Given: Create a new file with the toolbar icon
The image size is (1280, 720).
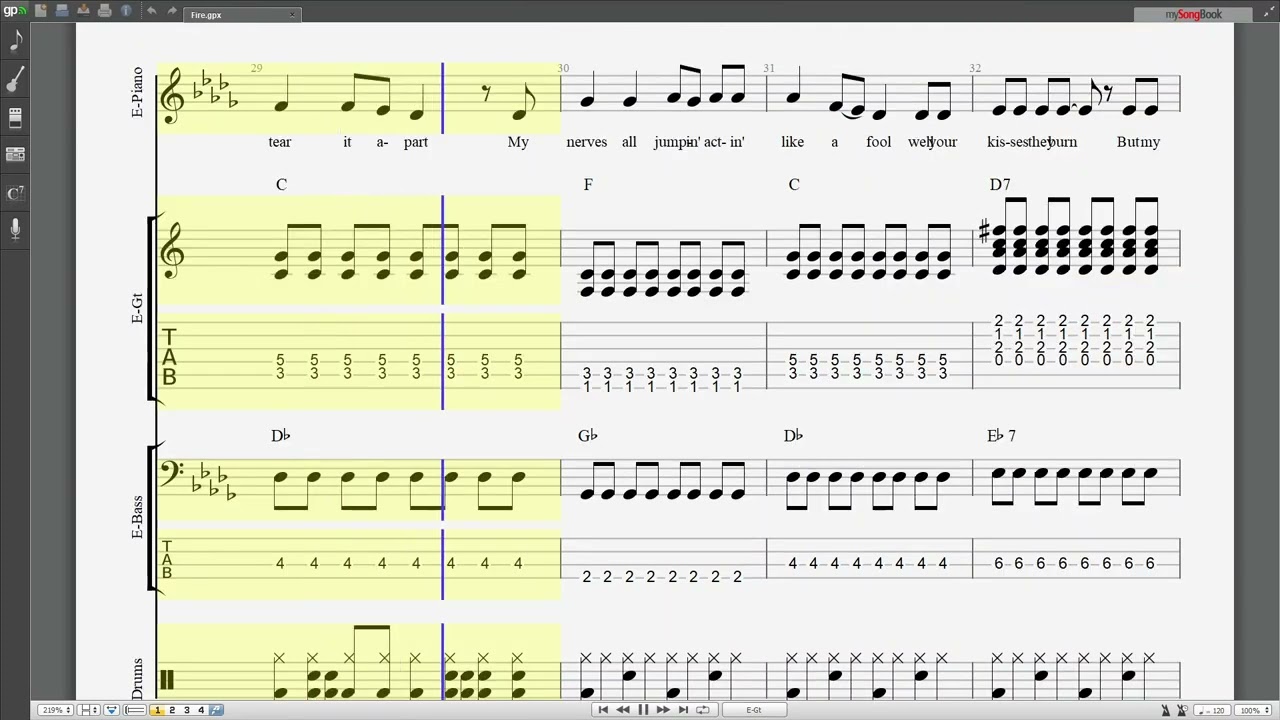Looking at the screenshot, I should coord(40,11).
